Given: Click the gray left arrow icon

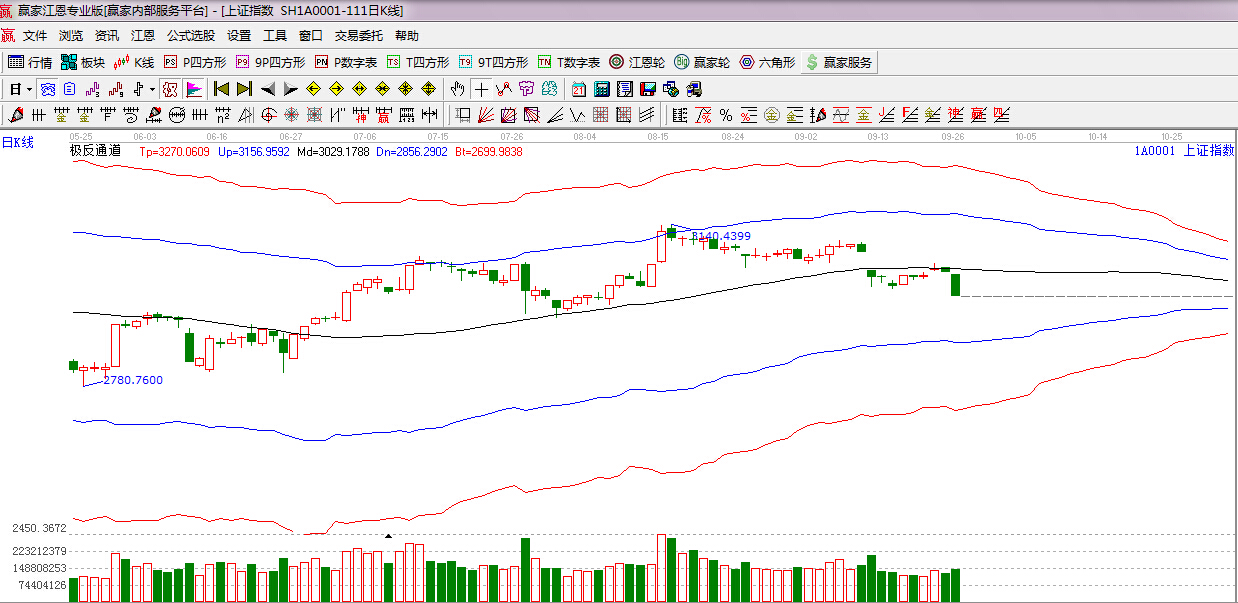Looking at the screenshot, I should pos(267,89).
